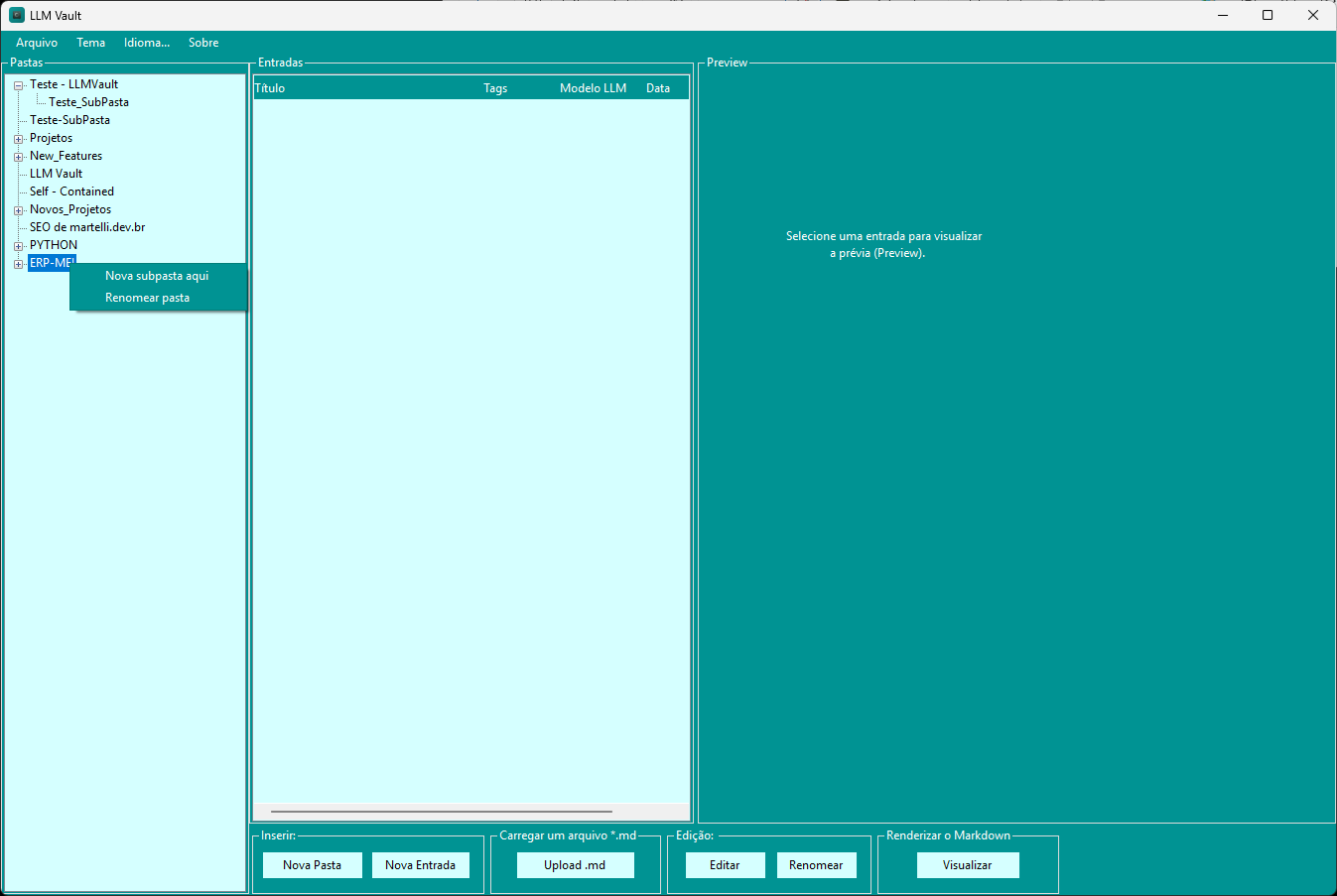This screenshot has width=1337, height=896.
Task: Choose Renomear pasta from context menu
Action: (x=158, y=298)
